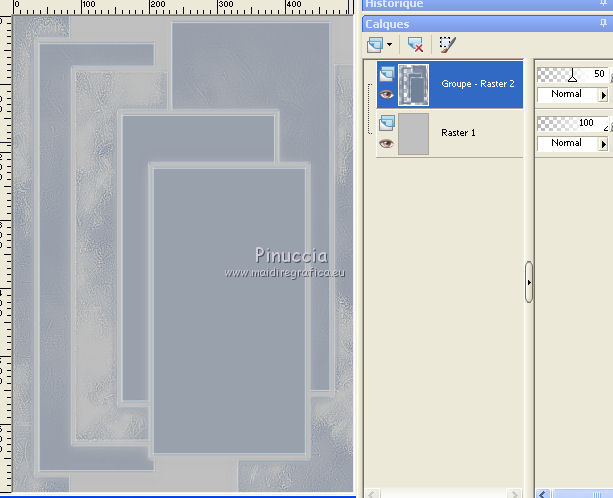Click the Groupe - Raster 2 layer thumbnail
This screenshot has width=613, height=498.
(413, 85)
